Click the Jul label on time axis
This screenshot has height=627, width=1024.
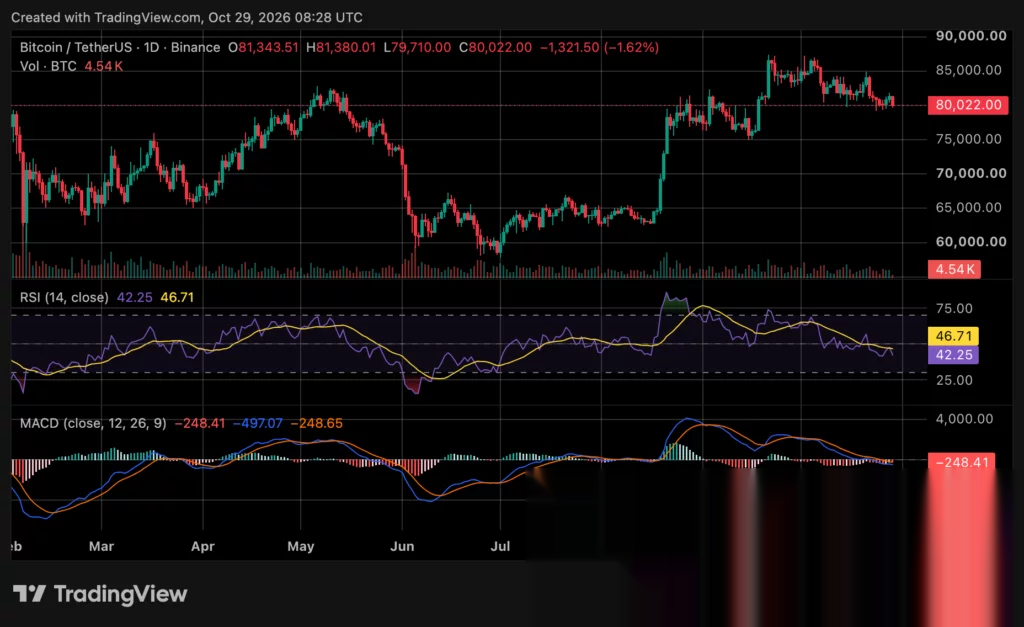click(x=500, y=546)
